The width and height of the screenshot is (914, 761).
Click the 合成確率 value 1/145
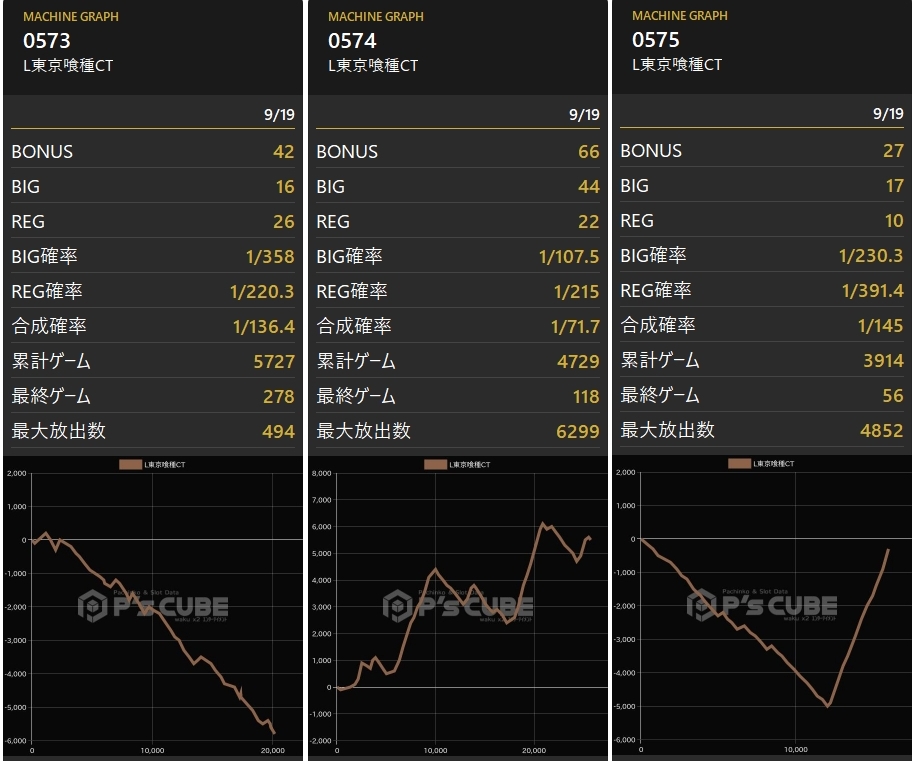[x=880, y=325]
